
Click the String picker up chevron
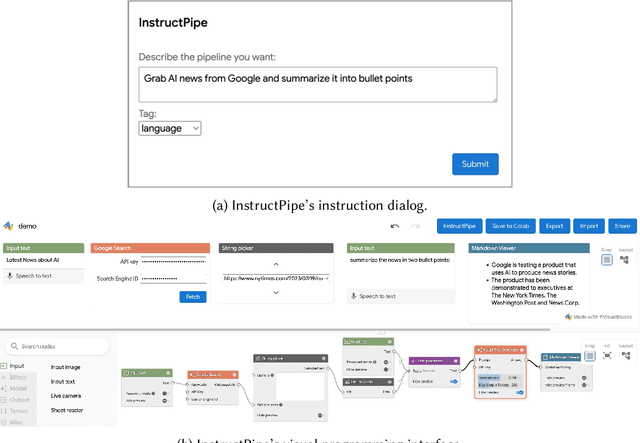click(x=275, y=264)
